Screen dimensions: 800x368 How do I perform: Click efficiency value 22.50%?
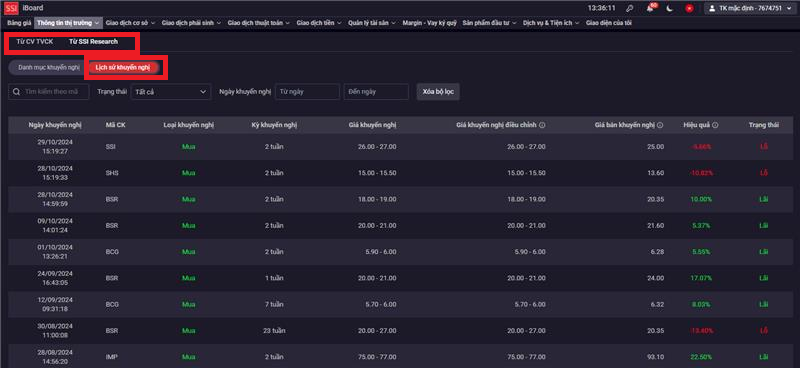pyautogui.click(x=702, y=357)
